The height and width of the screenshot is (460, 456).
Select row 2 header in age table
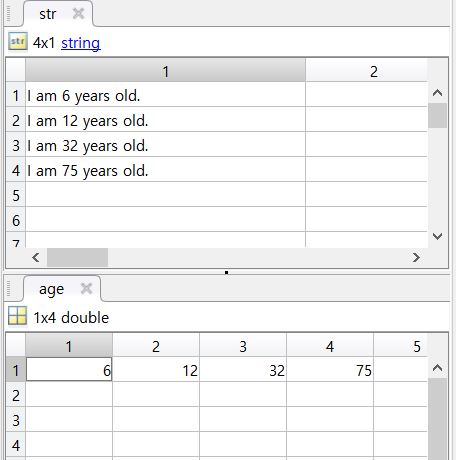point(16,394)
